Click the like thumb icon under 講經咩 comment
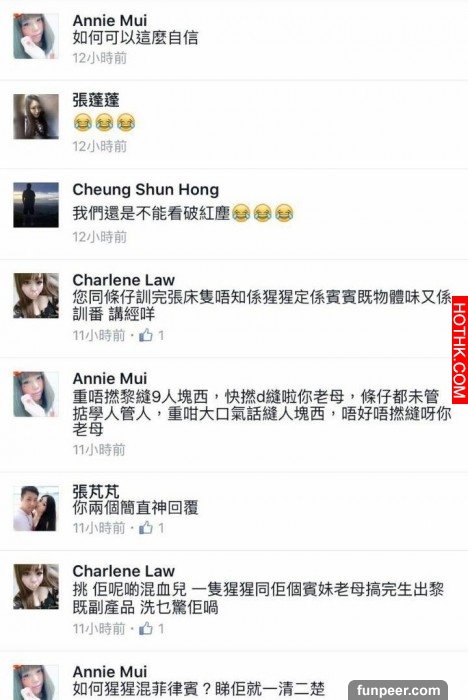Viewport: 468px width, 700px height. [146, 335]
